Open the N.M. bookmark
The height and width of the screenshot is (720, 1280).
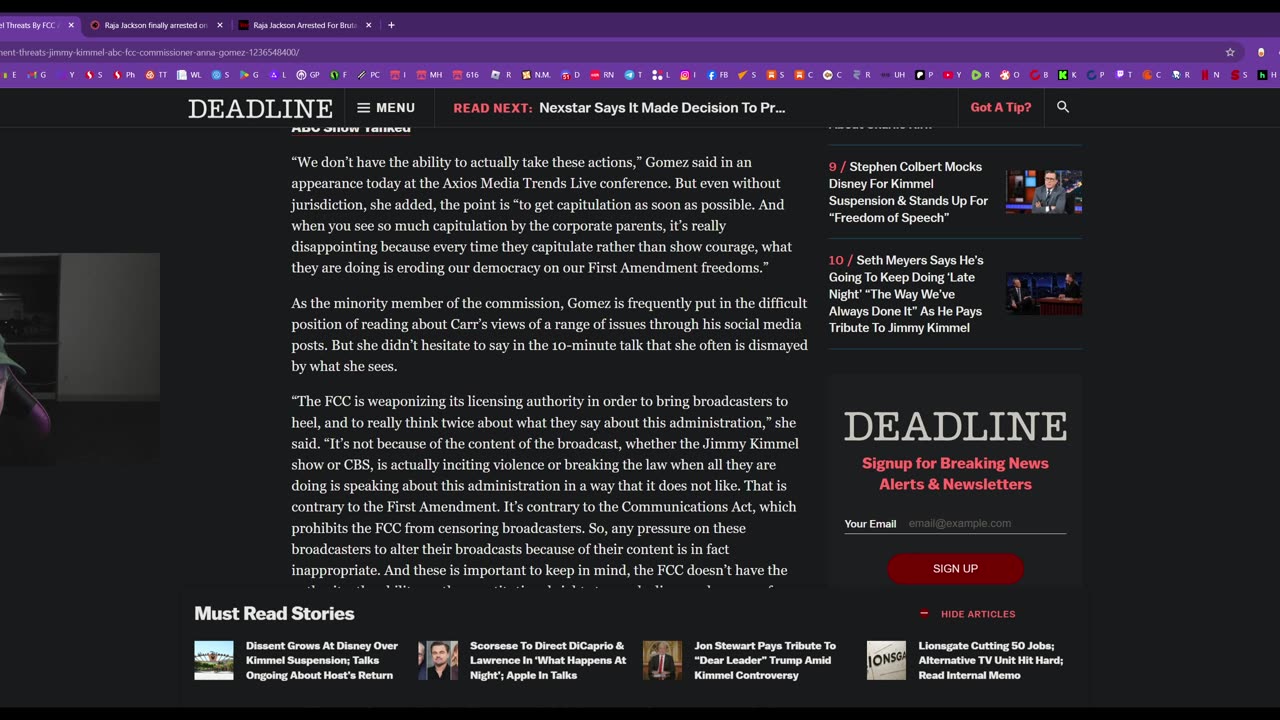(537, 75)
